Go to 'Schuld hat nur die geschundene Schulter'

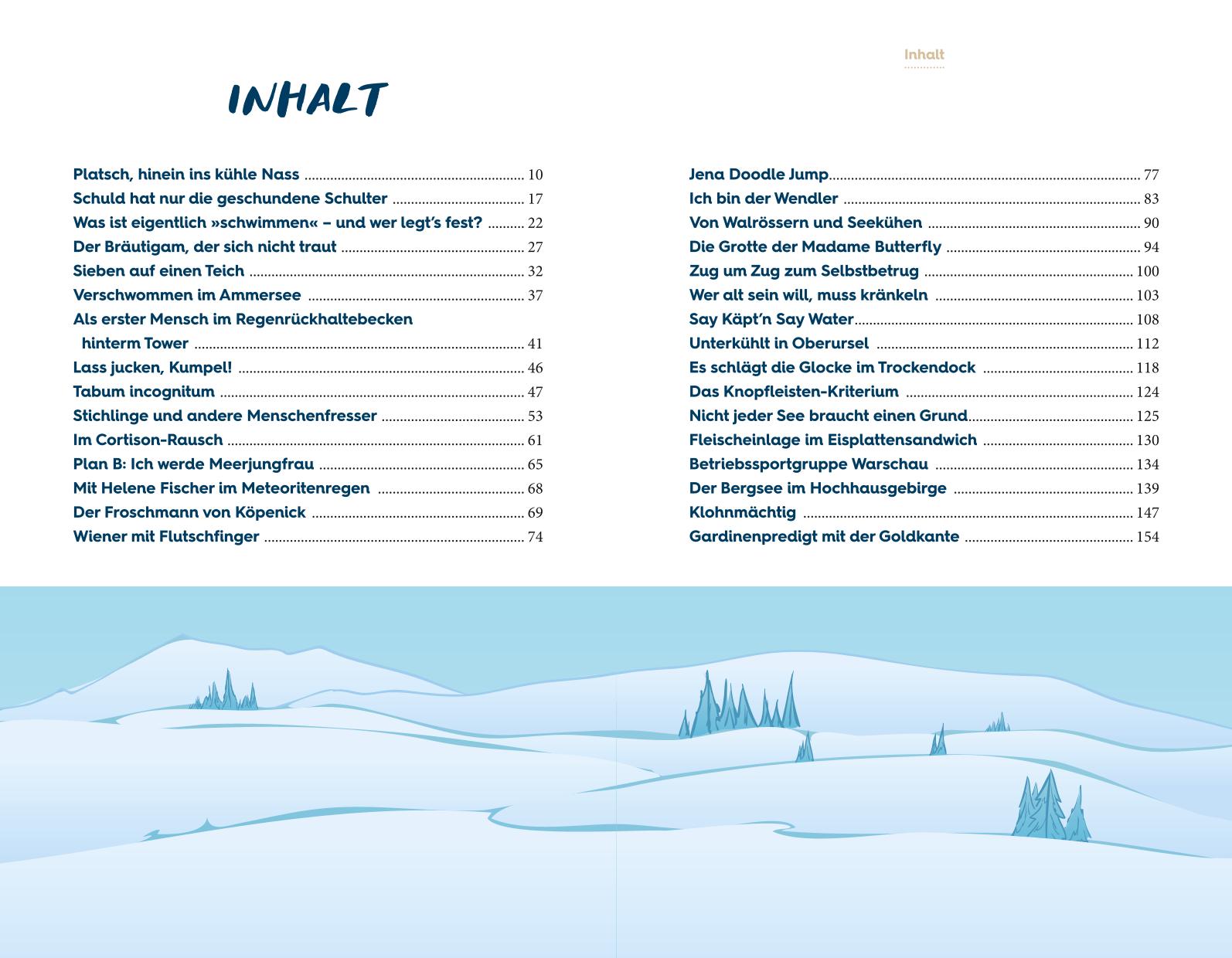click(x=230, y=199)
